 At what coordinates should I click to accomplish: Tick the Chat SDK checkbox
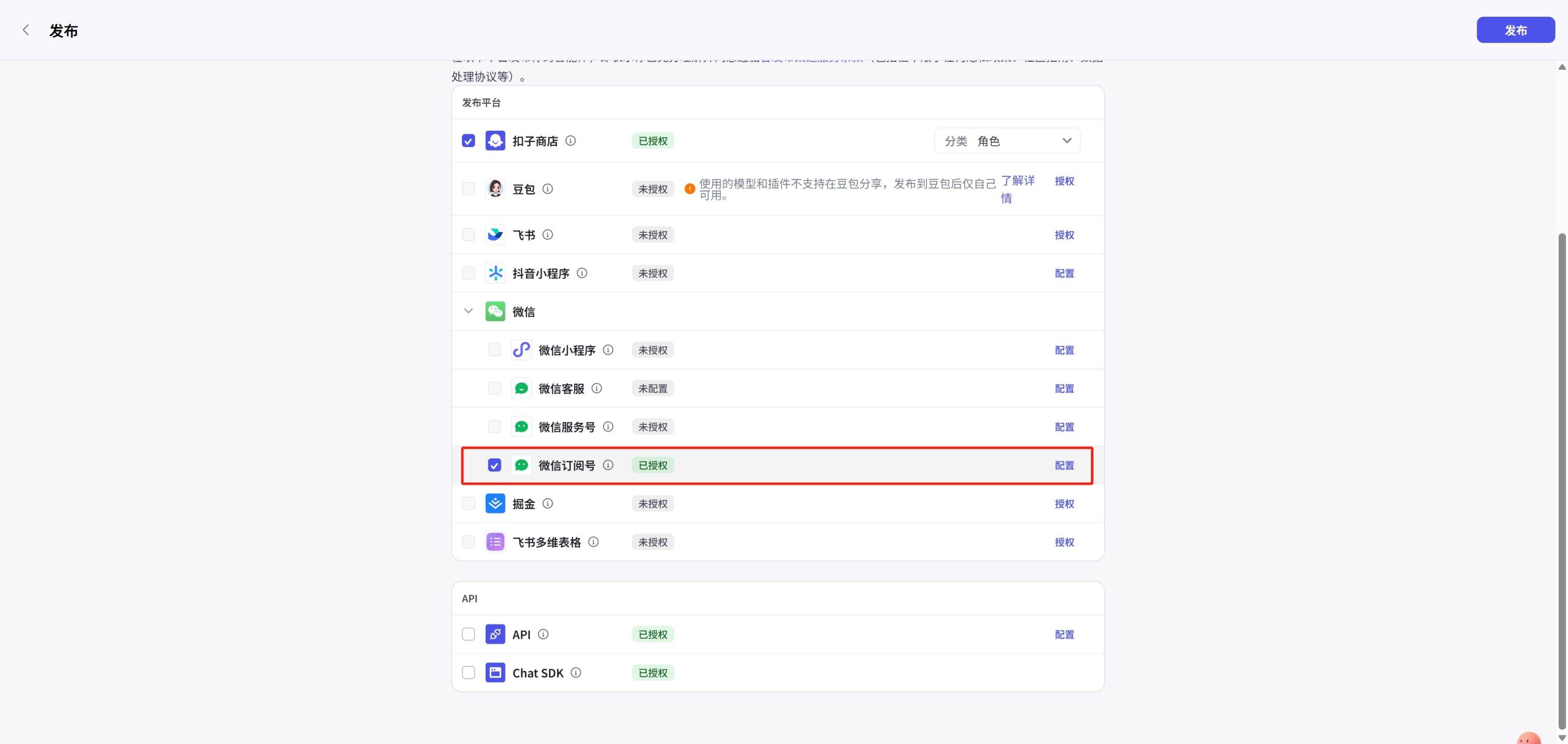468,673
